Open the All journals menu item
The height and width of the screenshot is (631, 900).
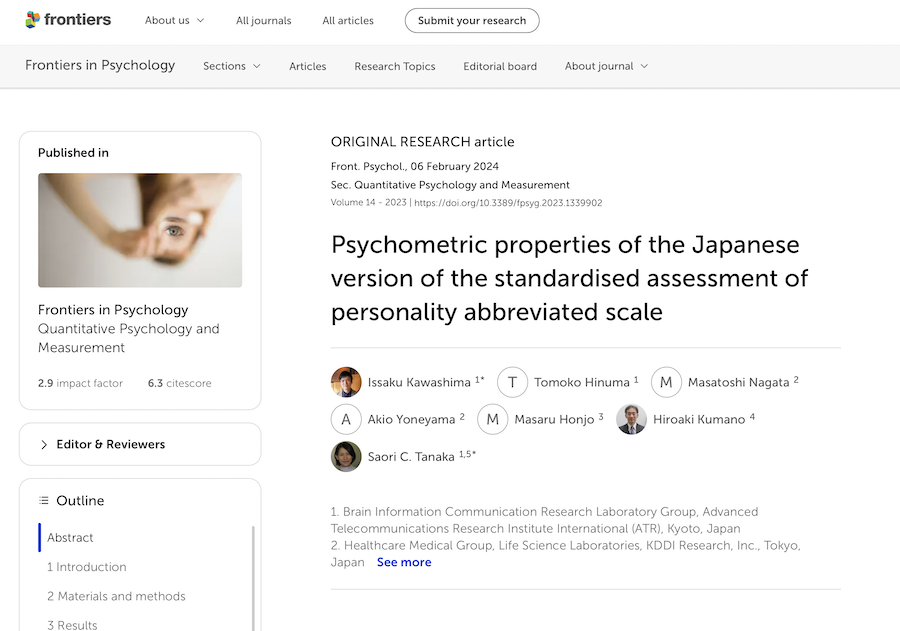tap(264, 20)
